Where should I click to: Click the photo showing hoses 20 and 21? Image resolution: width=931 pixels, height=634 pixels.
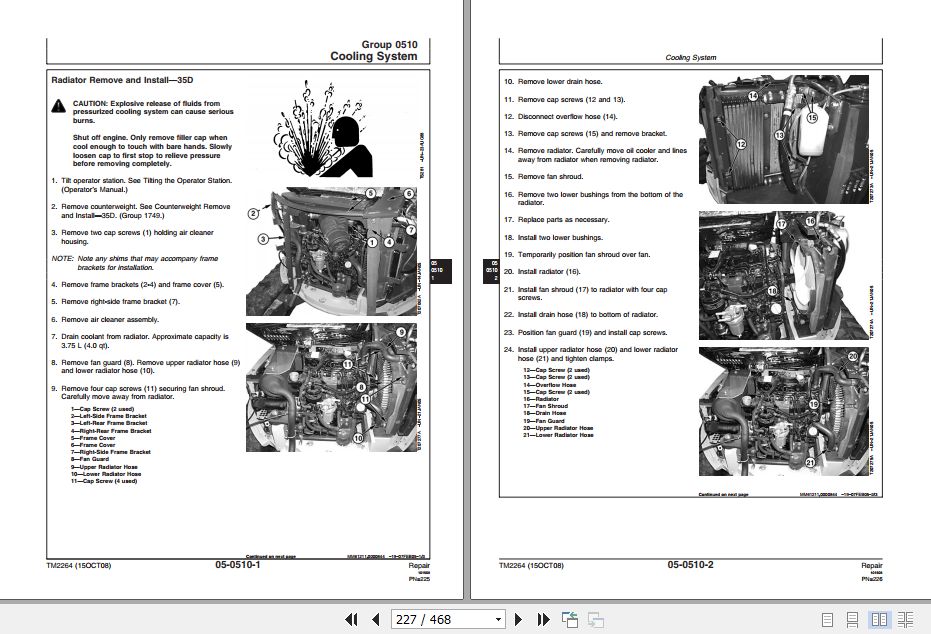coord(784,411)
